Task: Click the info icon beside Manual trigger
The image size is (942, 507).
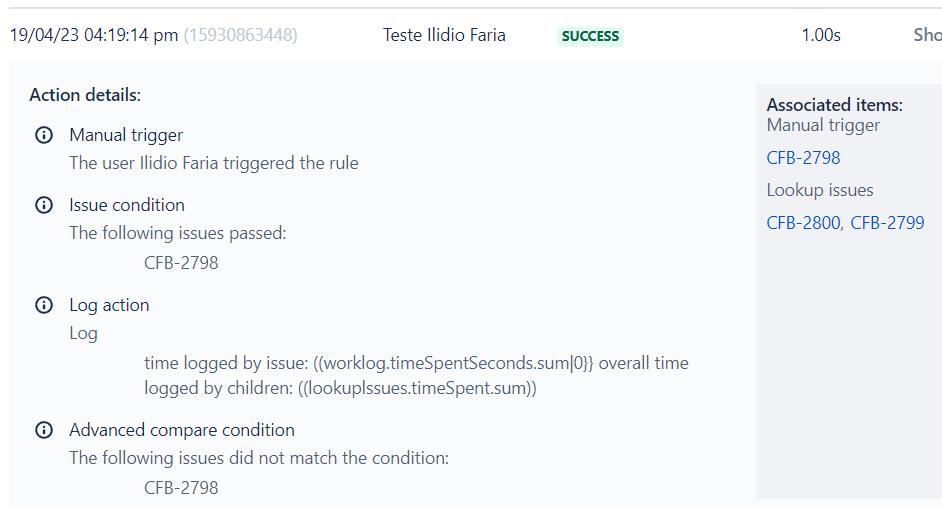Action: point(44,135)
